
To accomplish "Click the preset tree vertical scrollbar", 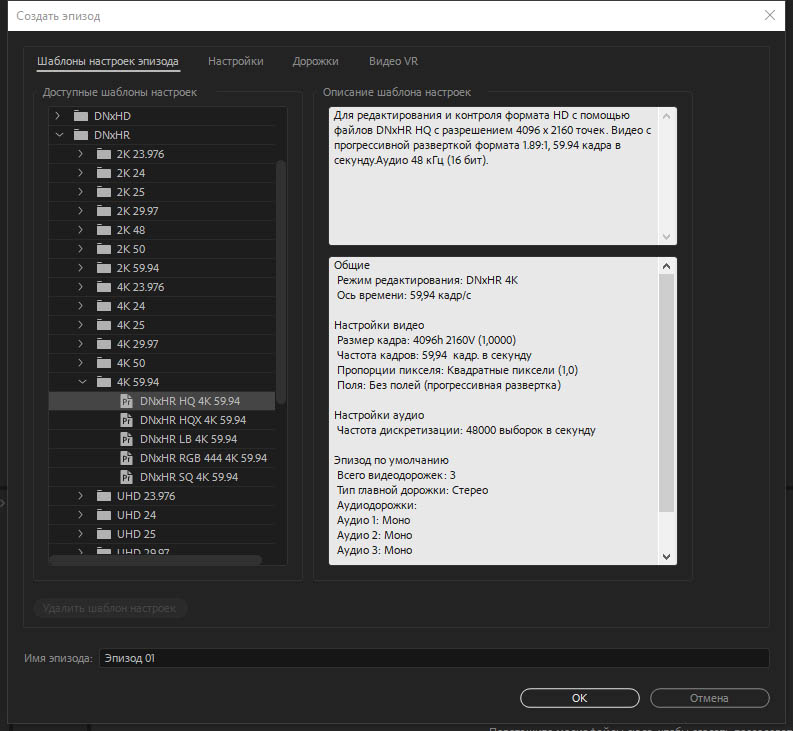I will pyautogui.click(x=281, y=282).
